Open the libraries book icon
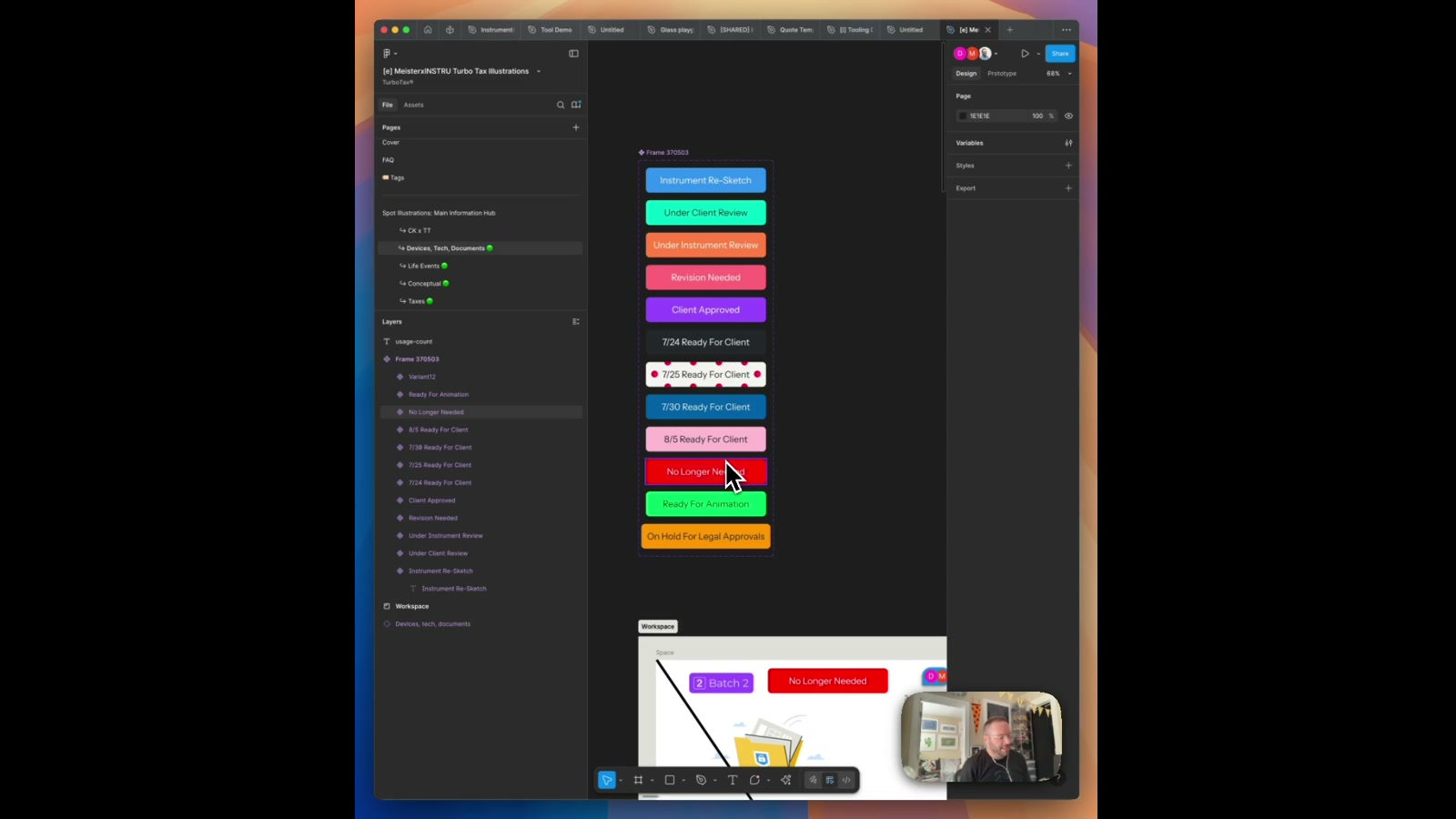The height and width of the screenshot is (819, 1456). pos(576,105)
